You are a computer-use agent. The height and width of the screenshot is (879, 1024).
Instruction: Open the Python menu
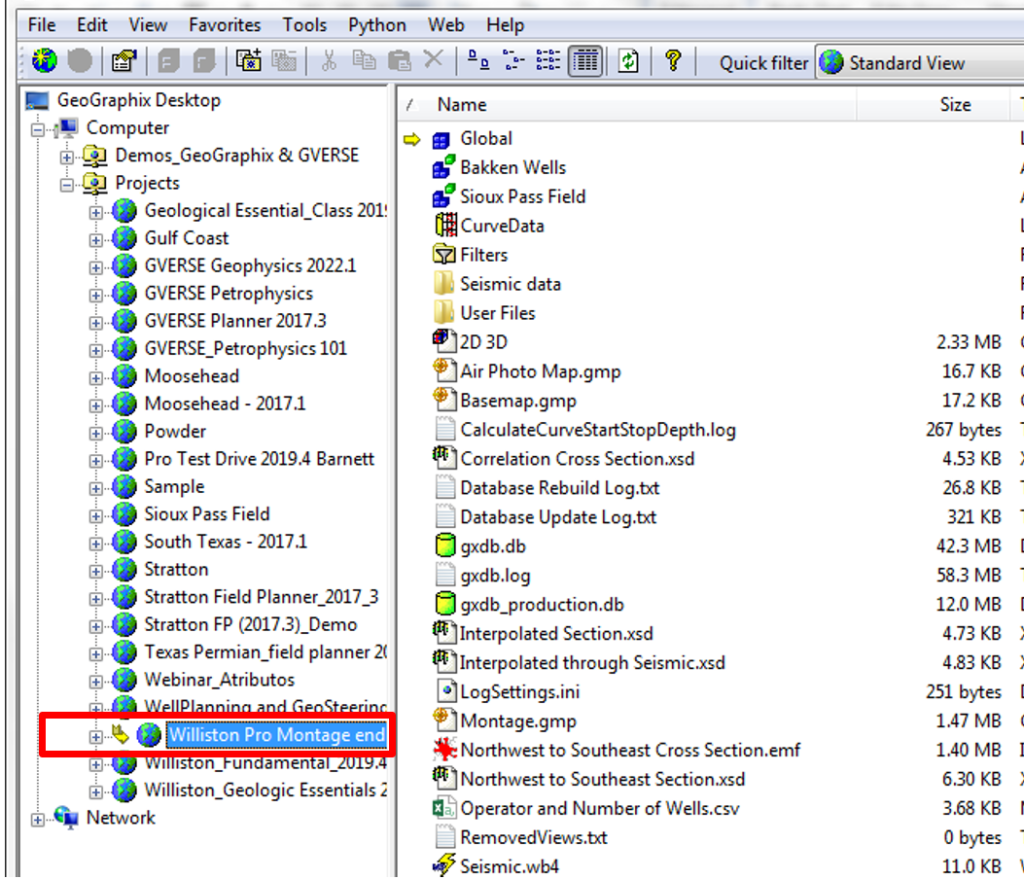(x=376, y=24)
